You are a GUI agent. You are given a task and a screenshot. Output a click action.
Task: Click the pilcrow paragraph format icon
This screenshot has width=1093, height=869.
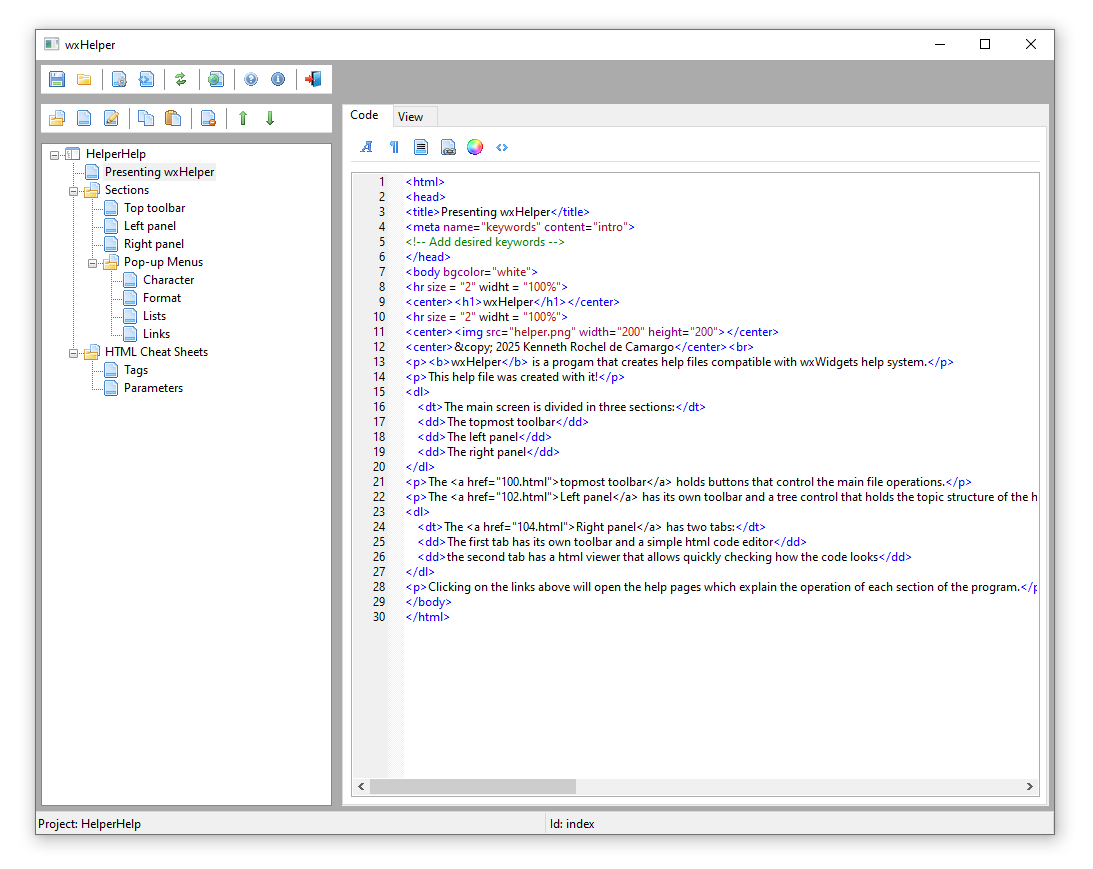pos(394,147)
